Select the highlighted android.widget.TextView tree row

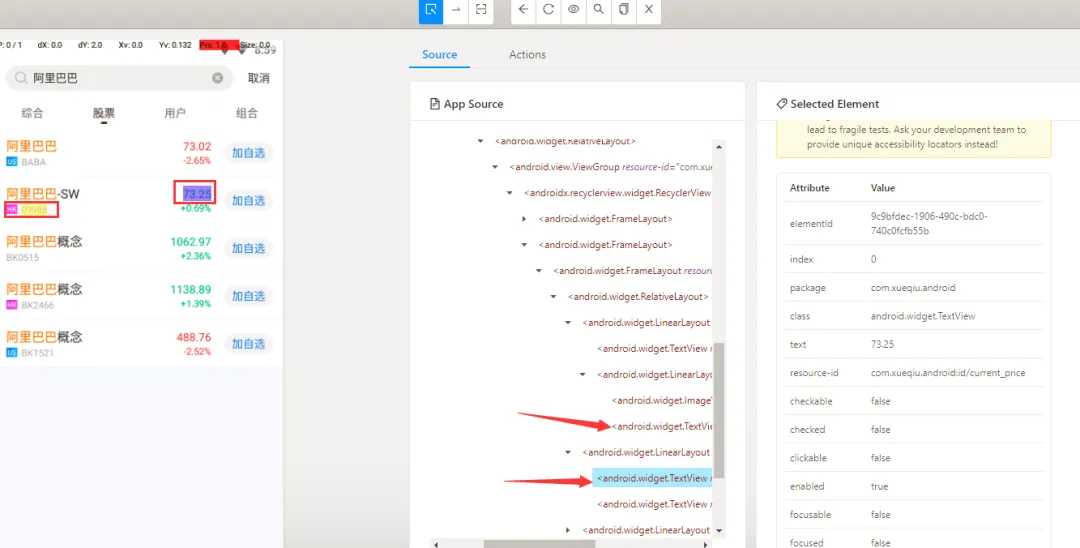[x=652, y=478]
